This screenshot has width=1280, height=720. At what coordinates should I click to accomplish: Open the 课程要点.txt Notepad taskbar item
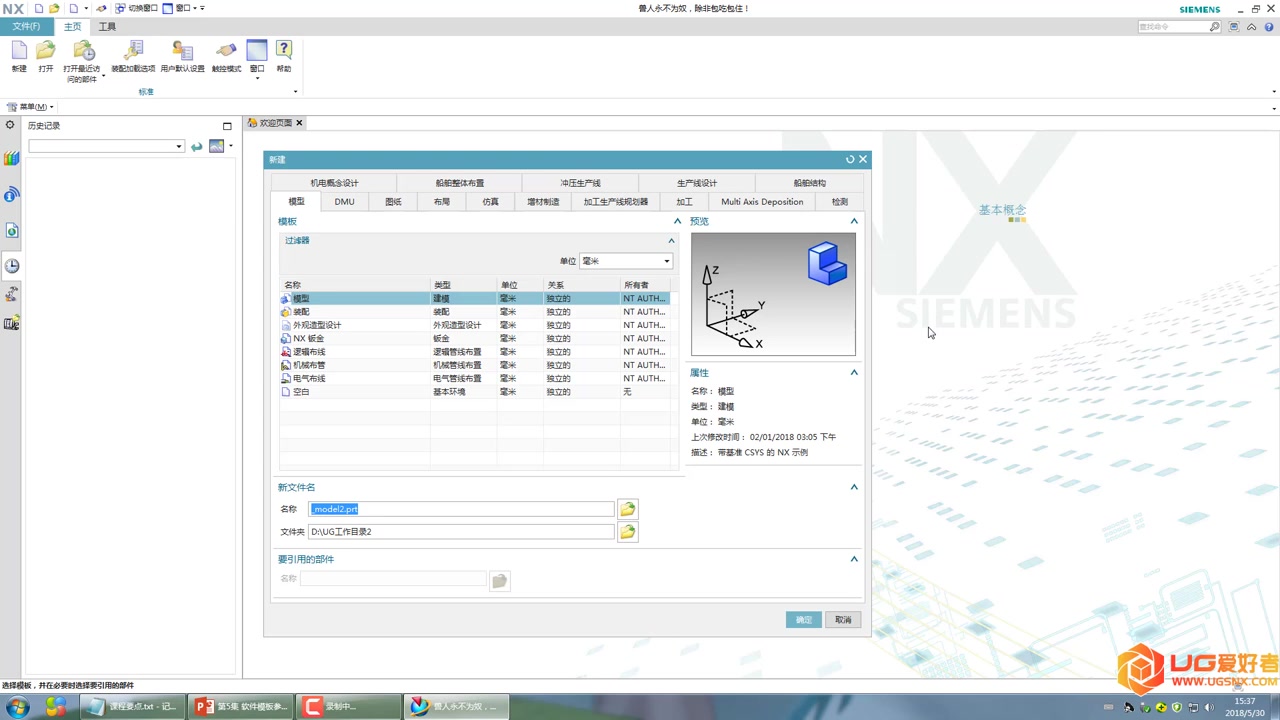[x=133, y=707]
